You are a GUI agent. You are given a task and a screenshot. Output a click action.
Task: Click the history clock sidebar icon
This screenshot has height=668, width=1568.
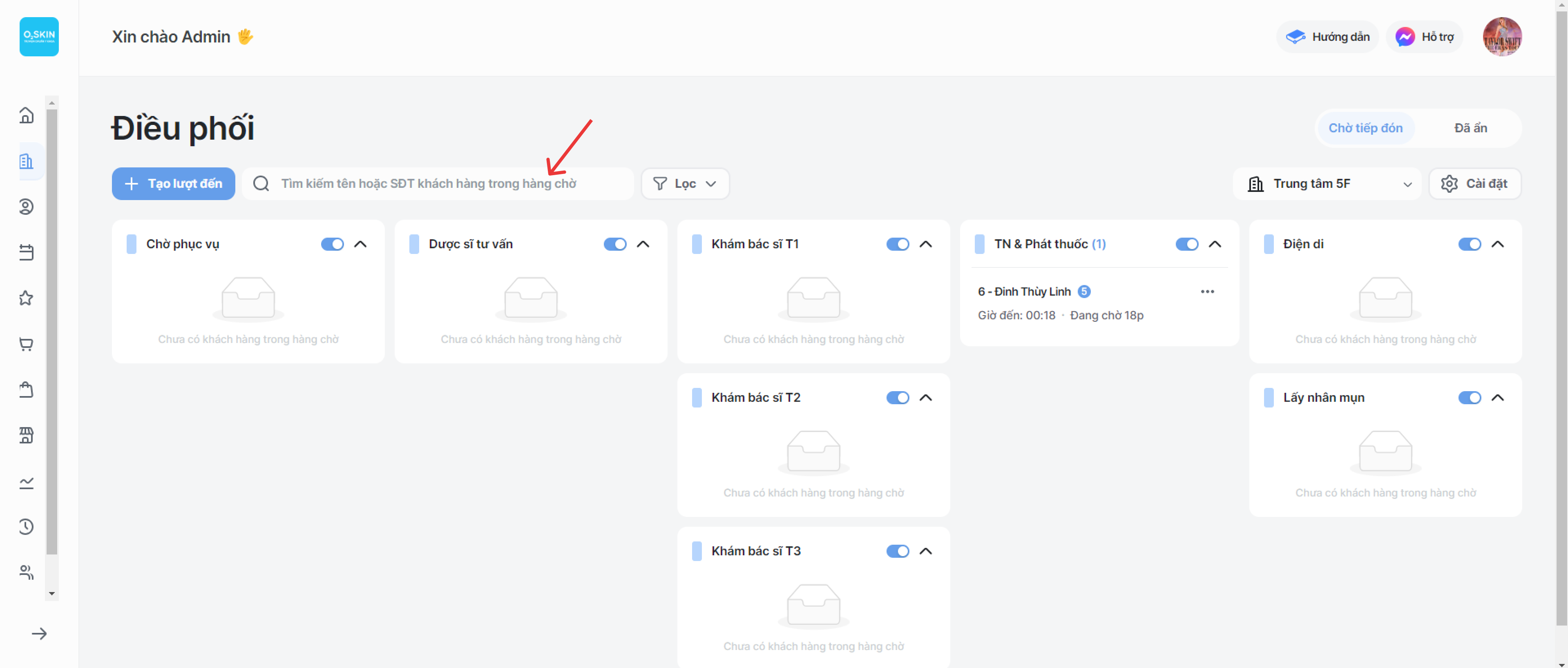click(x=26, y=527)
